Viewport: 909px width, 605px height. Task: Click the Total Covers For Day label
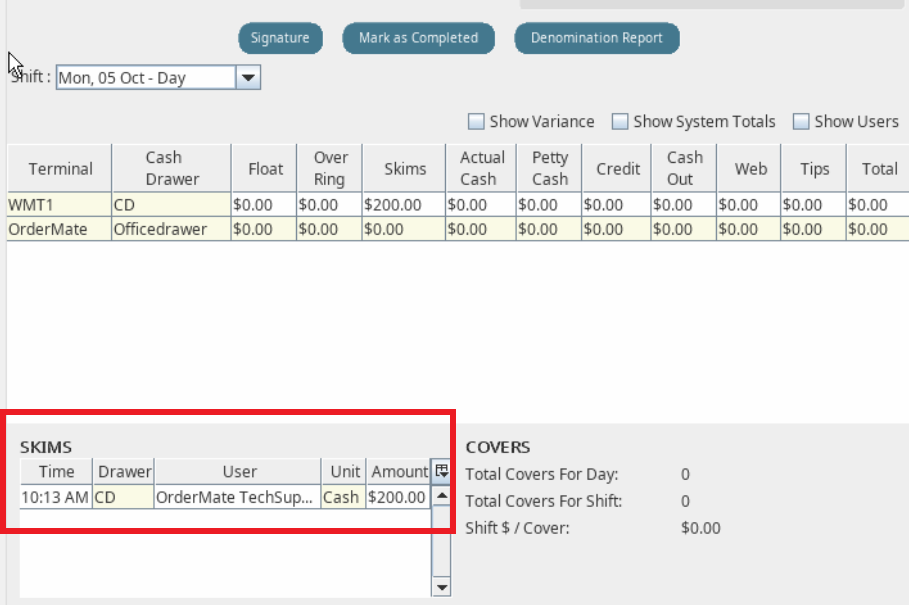[x=541, y=474]
